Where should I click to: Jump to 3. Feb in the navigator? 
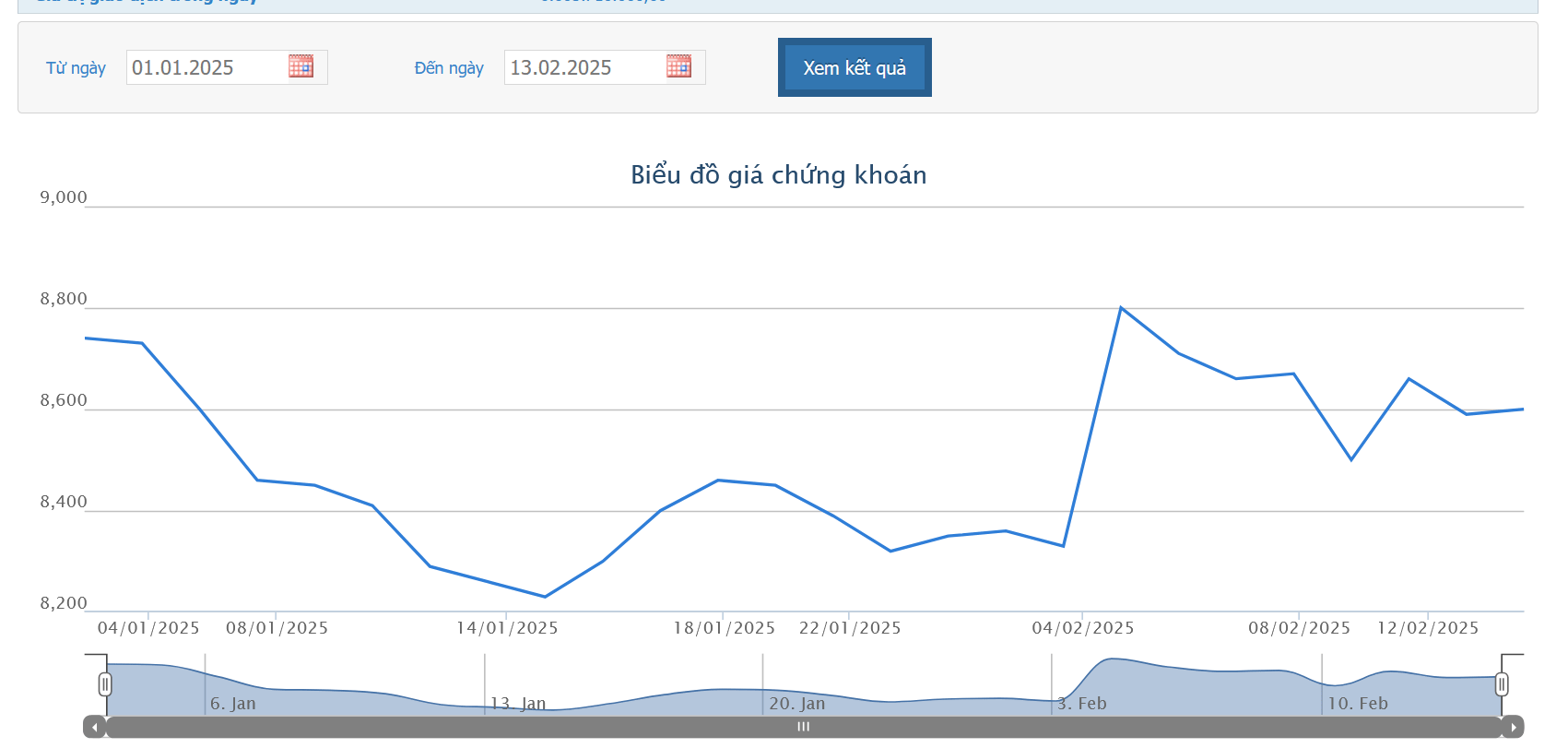1081,703
